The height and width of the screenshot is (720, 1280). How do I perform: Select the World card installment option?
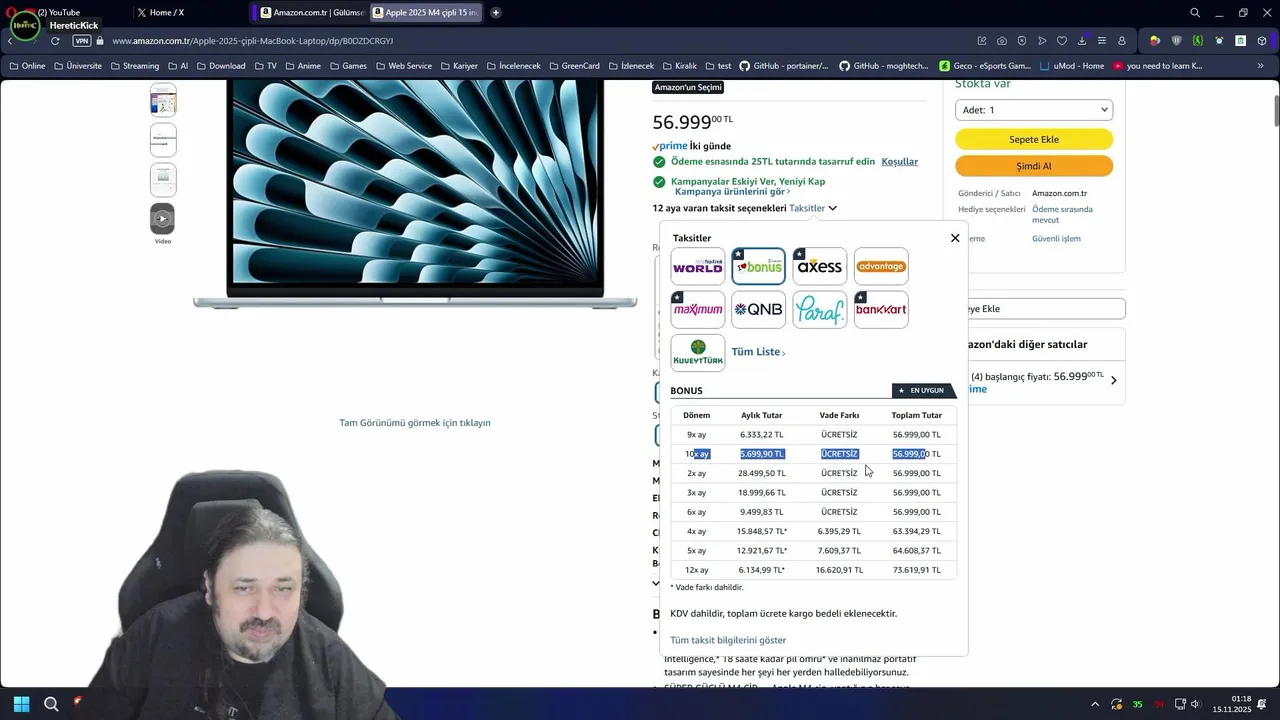point(697,266)
